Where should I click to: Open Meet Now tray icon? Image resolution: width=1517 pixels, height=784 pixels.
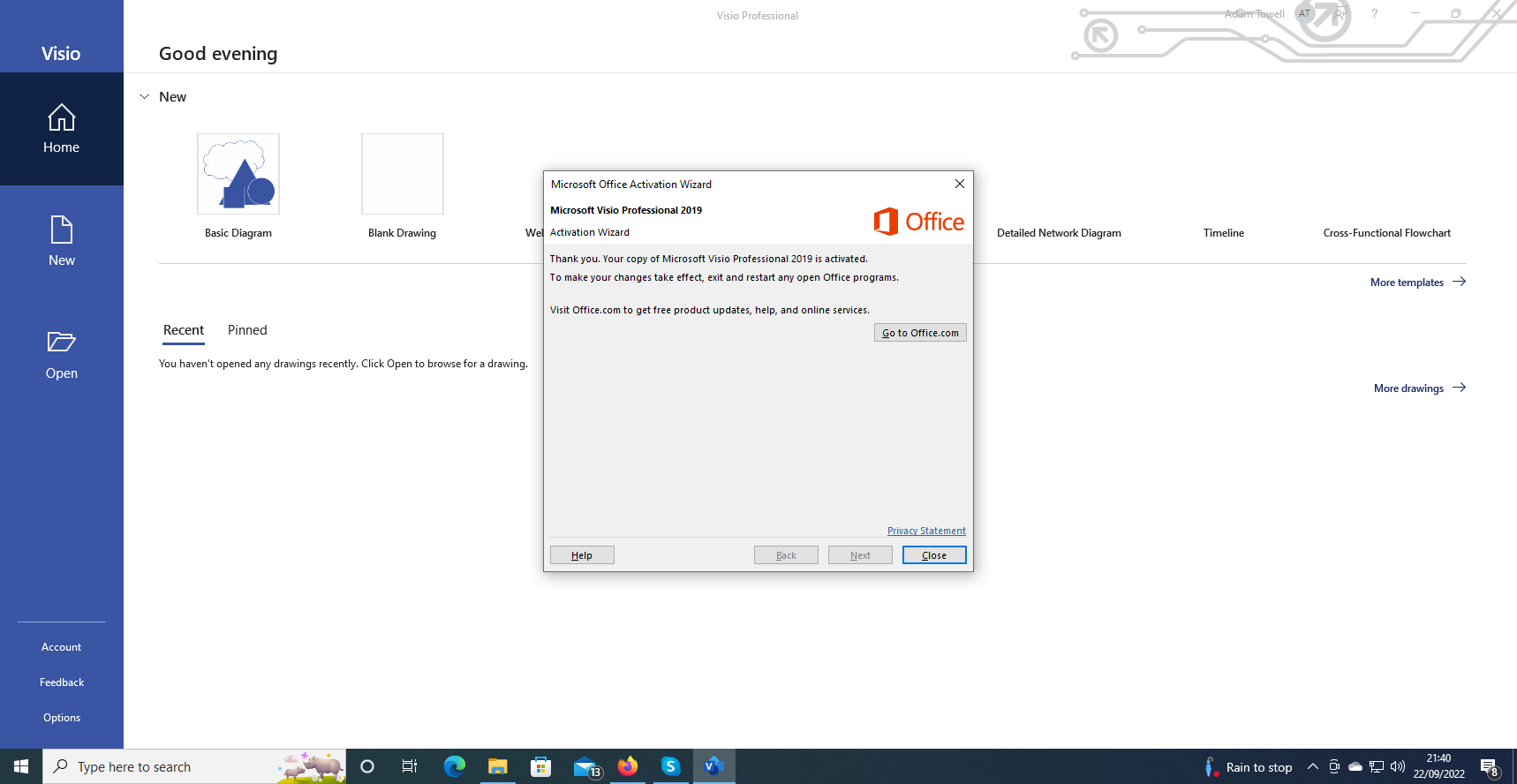[x=1334, y=766]
